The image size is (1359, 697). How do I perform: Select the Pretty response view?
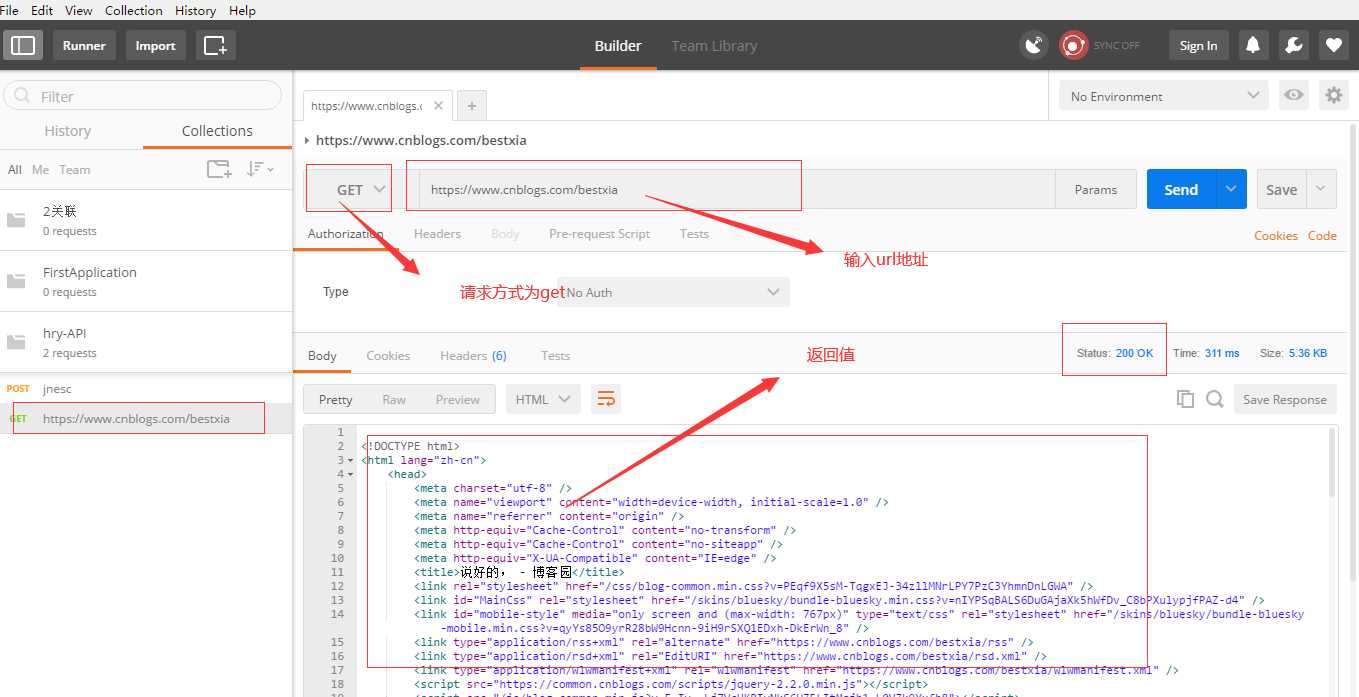335,399
